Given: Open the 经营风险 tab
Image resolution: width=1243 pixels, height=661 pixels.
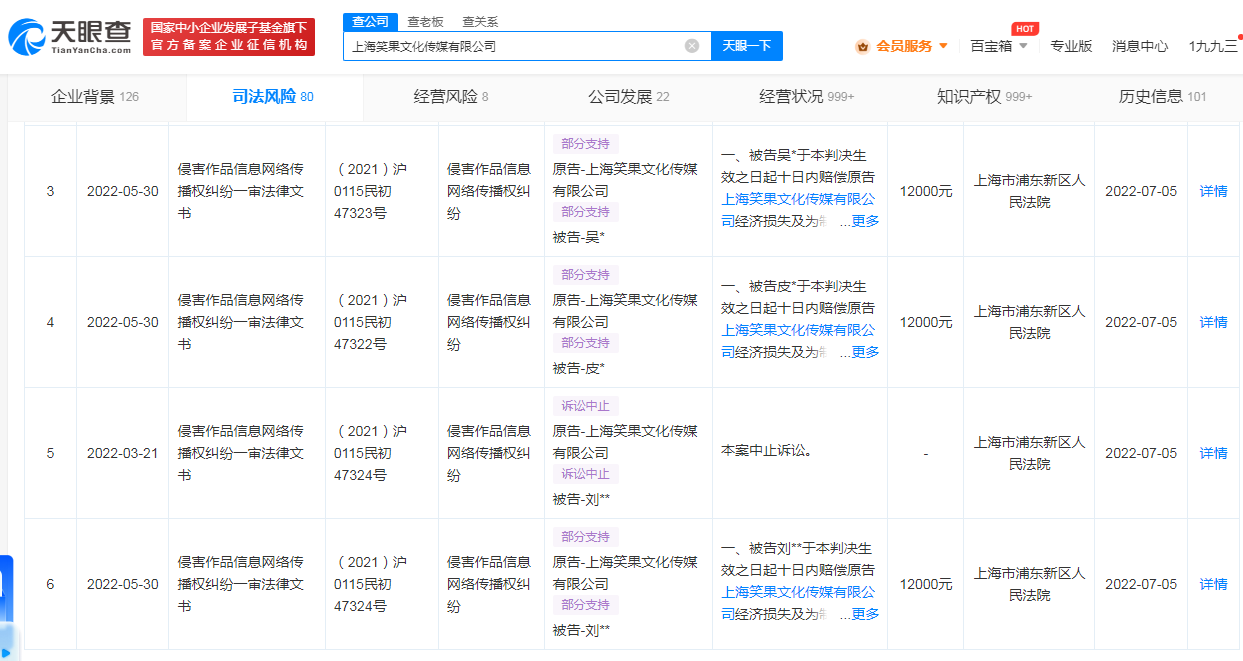Looking at the screenshot, I should [x=451, y=97].
